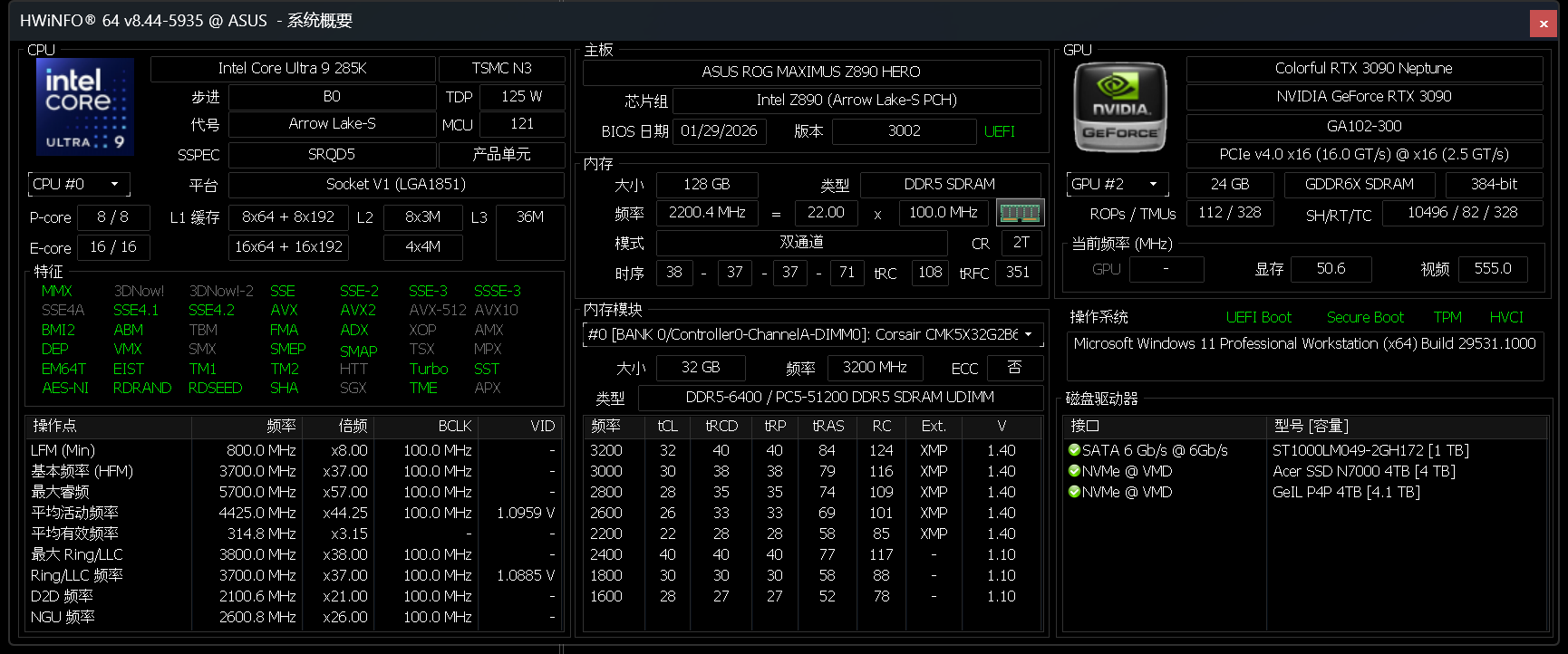Viewport: 1568px width, 654px height.
Task: Click the memory frequency 2200.4 MHz field
Action: click(707, 213)
